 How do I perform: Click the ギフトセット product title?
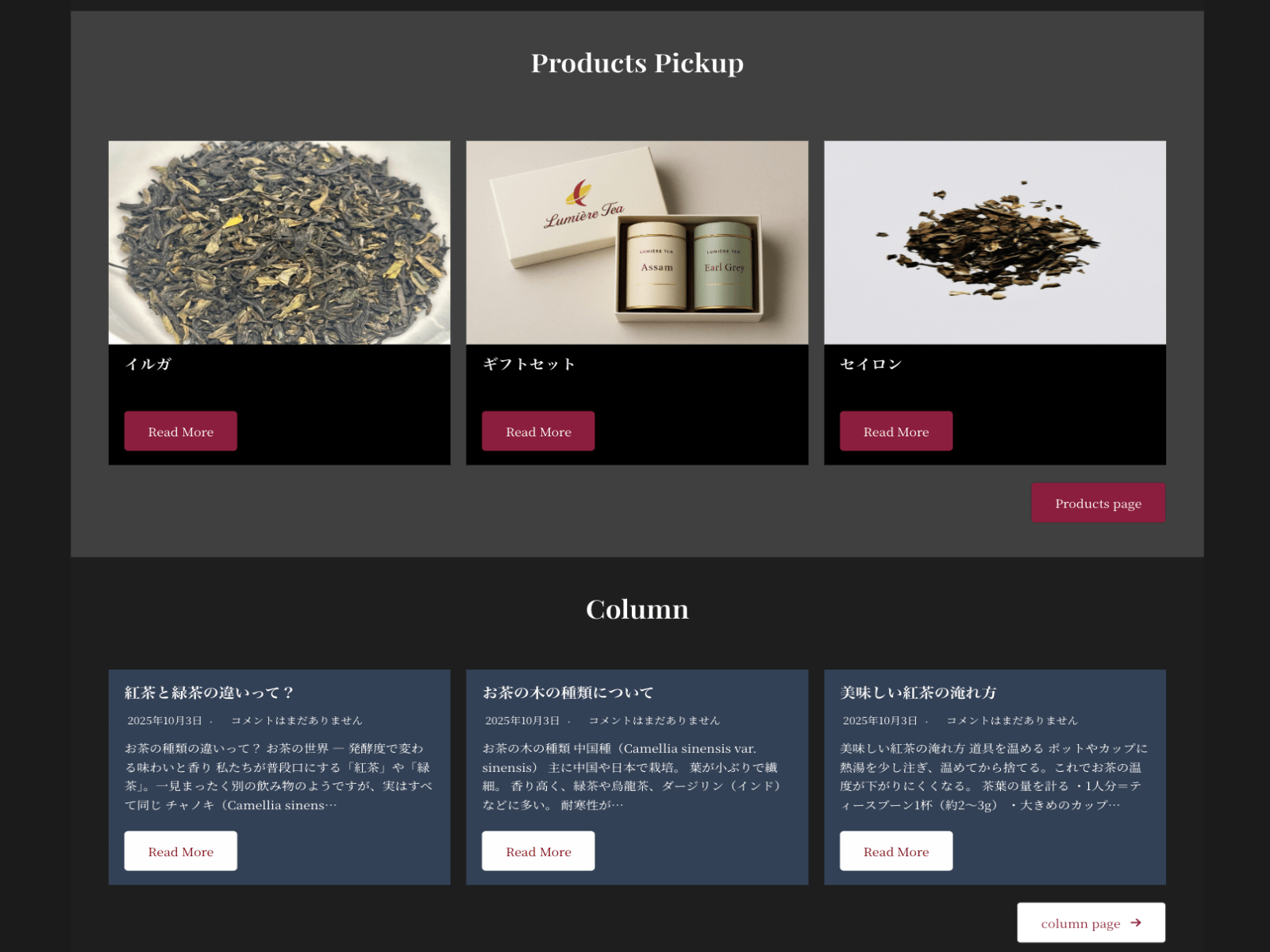coord(529,364)
